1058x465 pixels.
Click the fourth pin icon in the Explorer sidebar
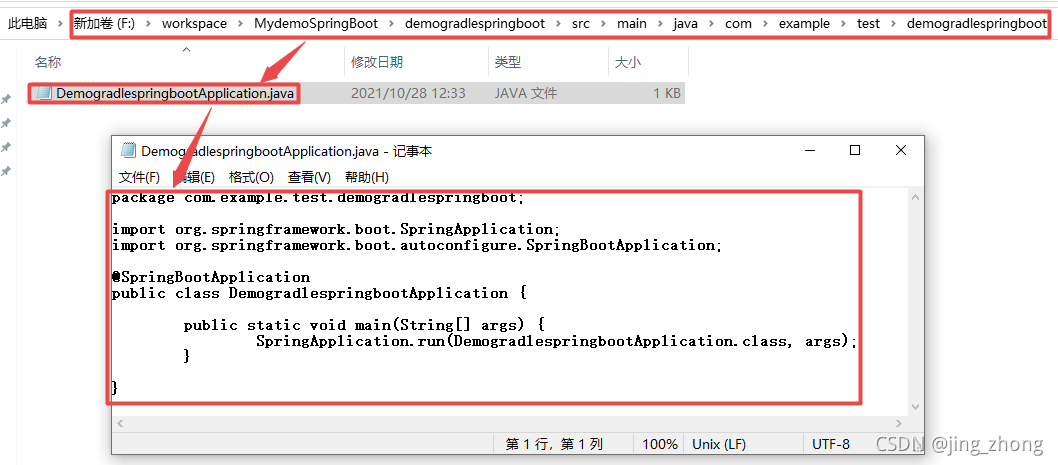[5, 171]
